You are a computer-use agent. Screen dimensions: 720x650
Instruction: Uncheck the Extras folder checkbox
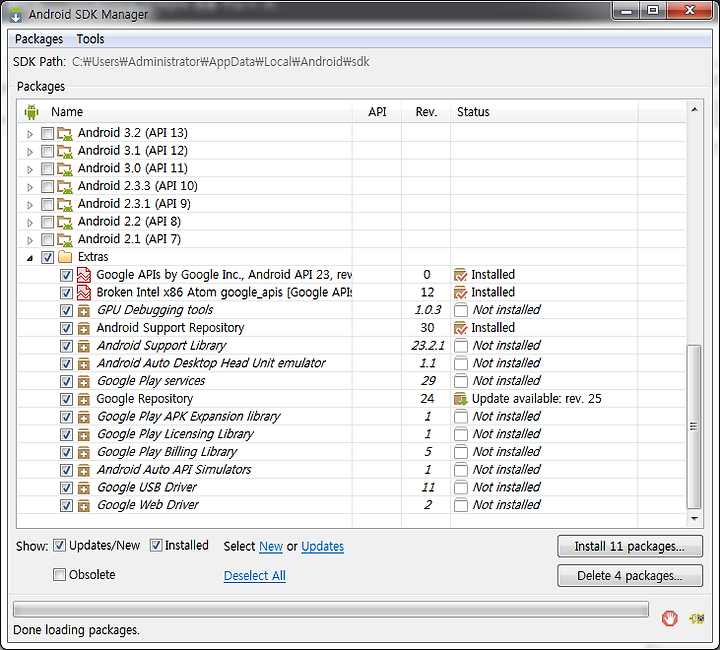tap(48, 257)
